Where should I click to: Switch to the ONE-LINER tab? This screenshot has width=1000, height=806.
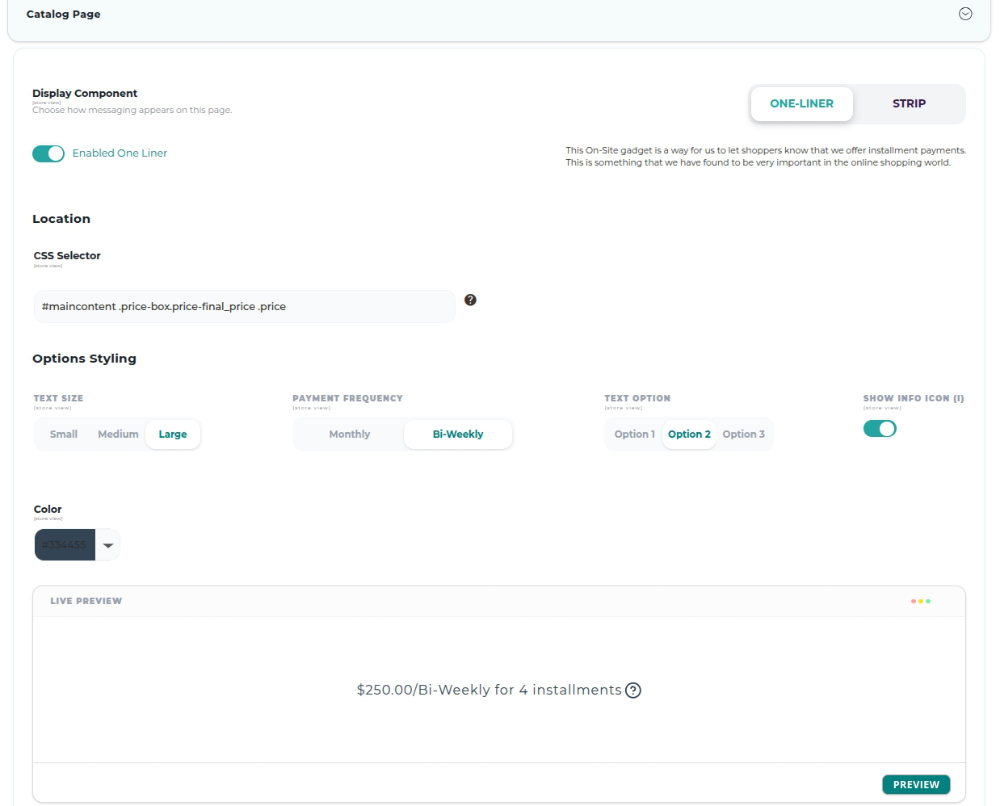(802, 103)
